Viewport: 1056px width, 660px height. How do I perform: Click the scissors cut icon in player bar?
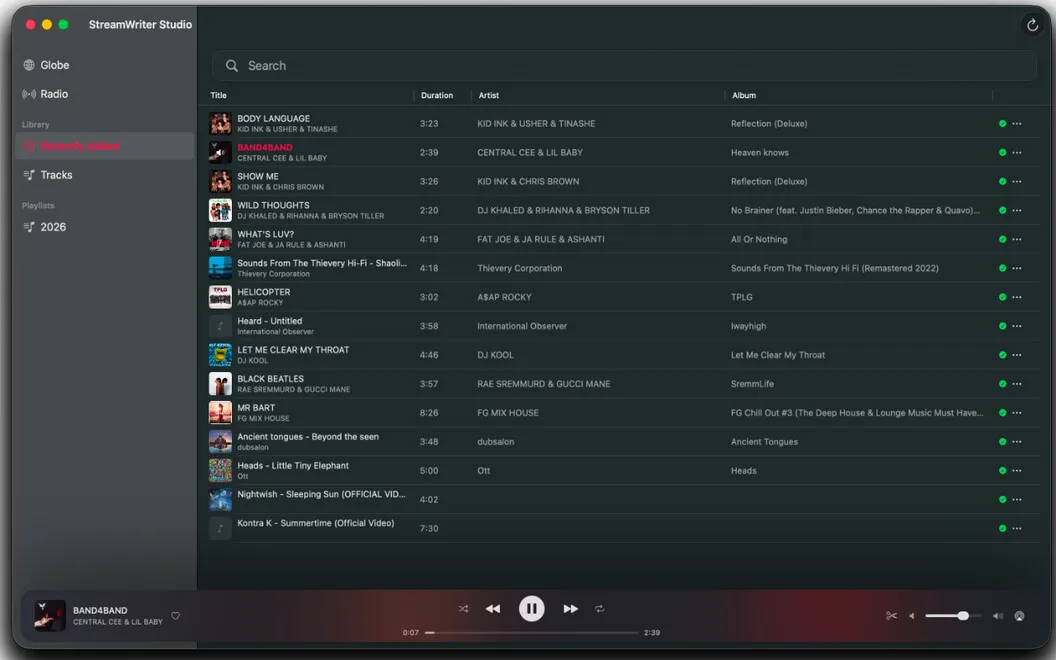[x=892, y=616]
